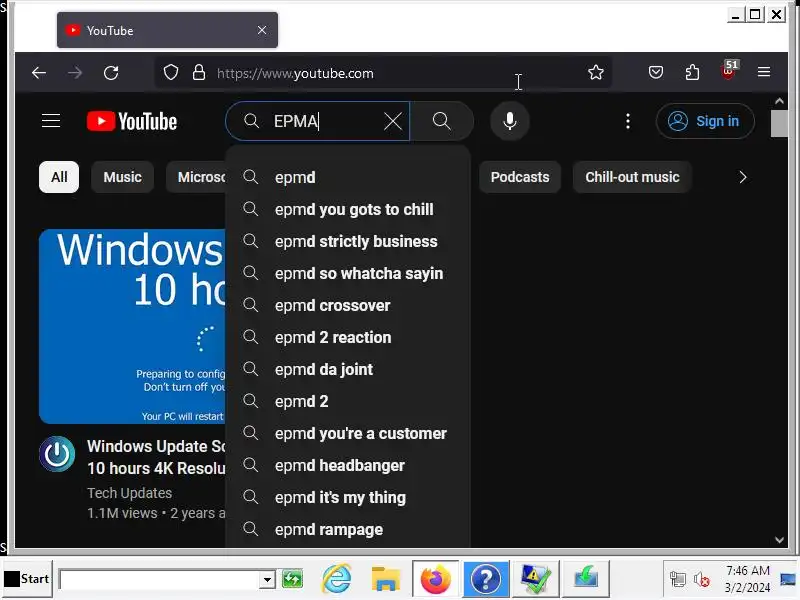Click the network tray icon
Screen dimensions: 800x600
678,580
